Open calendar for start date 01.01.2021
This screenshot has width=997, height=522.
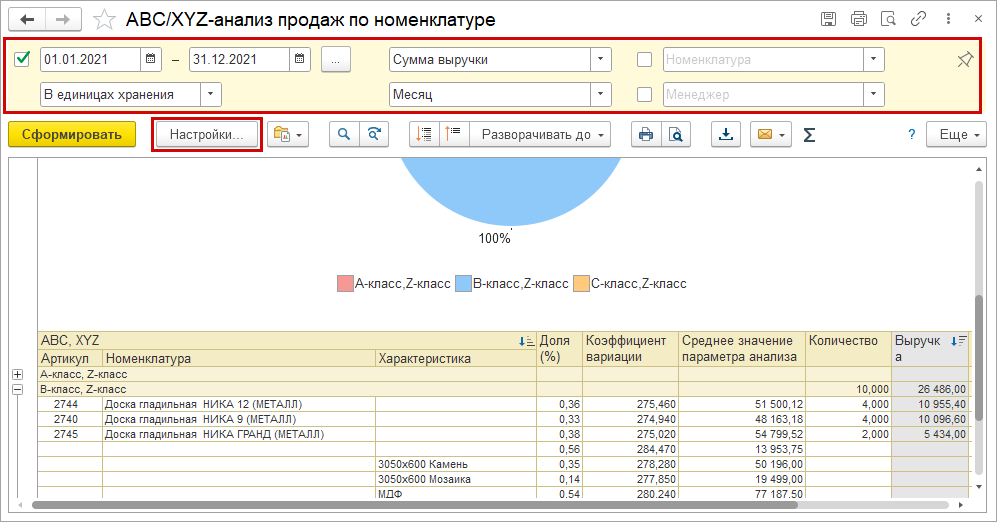pyautogui.click(x=151, y=59)
